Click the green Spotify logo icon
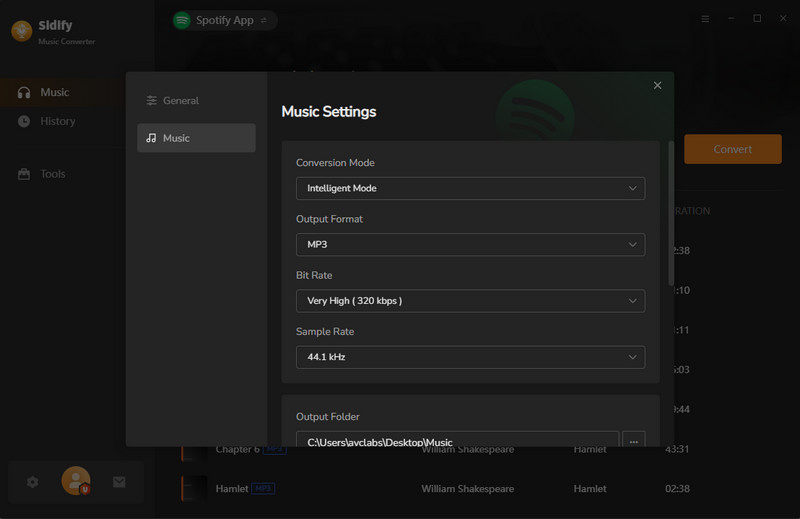Screen dimensions: 800x519 [182, 20]
